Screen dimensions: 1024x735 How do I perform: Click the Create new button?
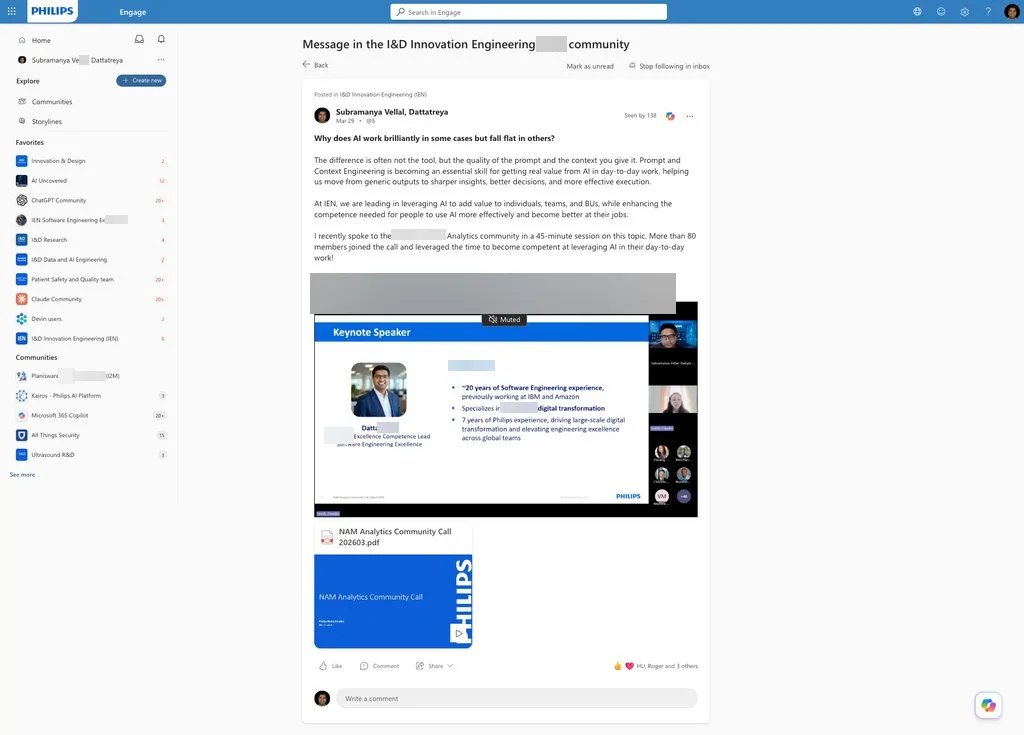pyautogui.click(x=141, y=80)
